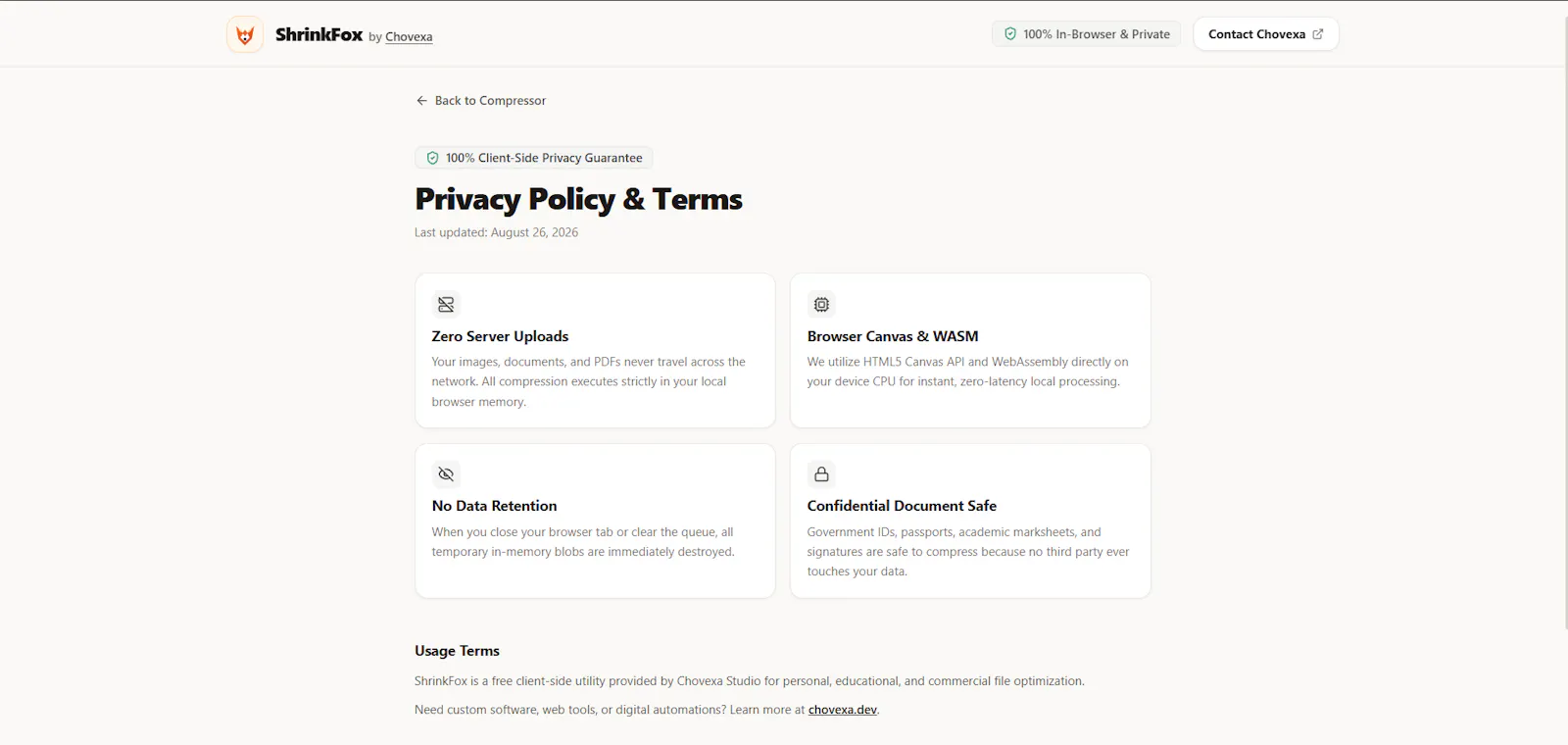The image size is (1568, 745).
Task: Click the No Data Retention crossed-eye icon
Action: (446, 474)
